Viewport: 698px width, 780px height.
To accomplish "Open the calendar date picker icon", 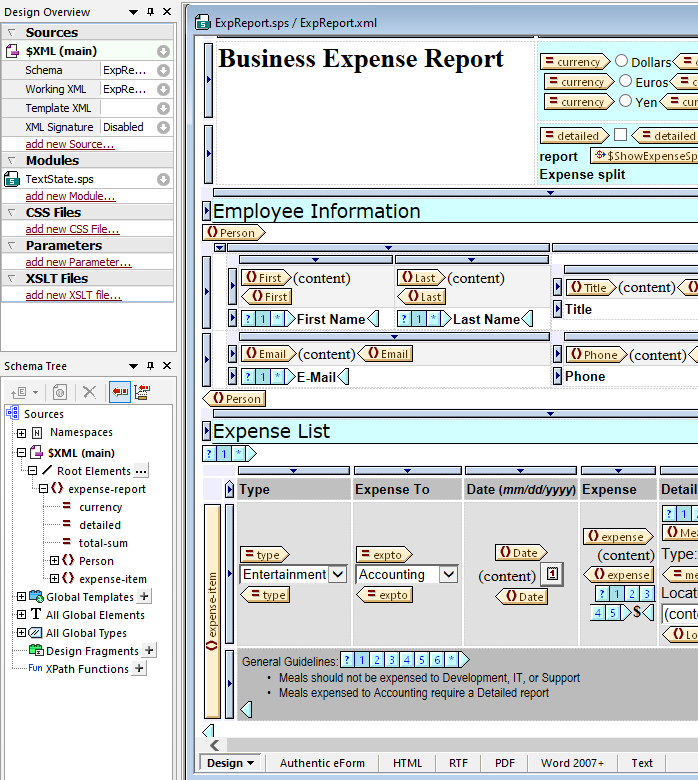I will [x=550, y=574].
